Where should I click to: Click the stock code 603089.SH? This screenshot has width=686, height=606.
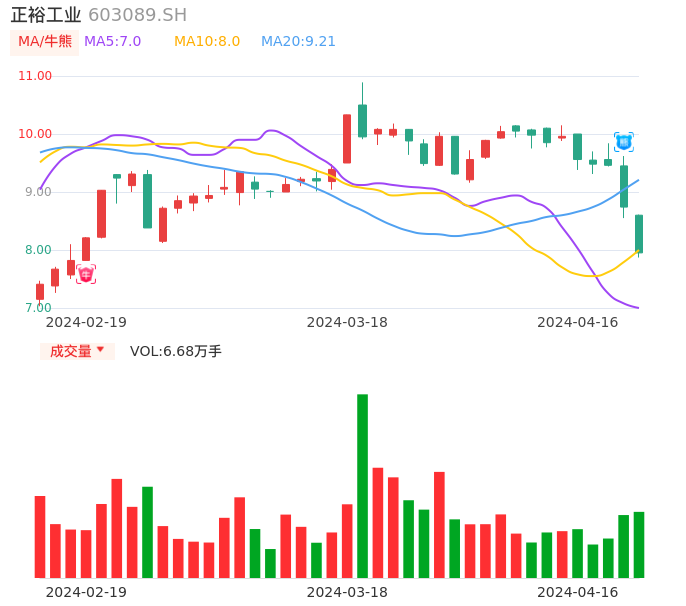[x=137, y=15]
